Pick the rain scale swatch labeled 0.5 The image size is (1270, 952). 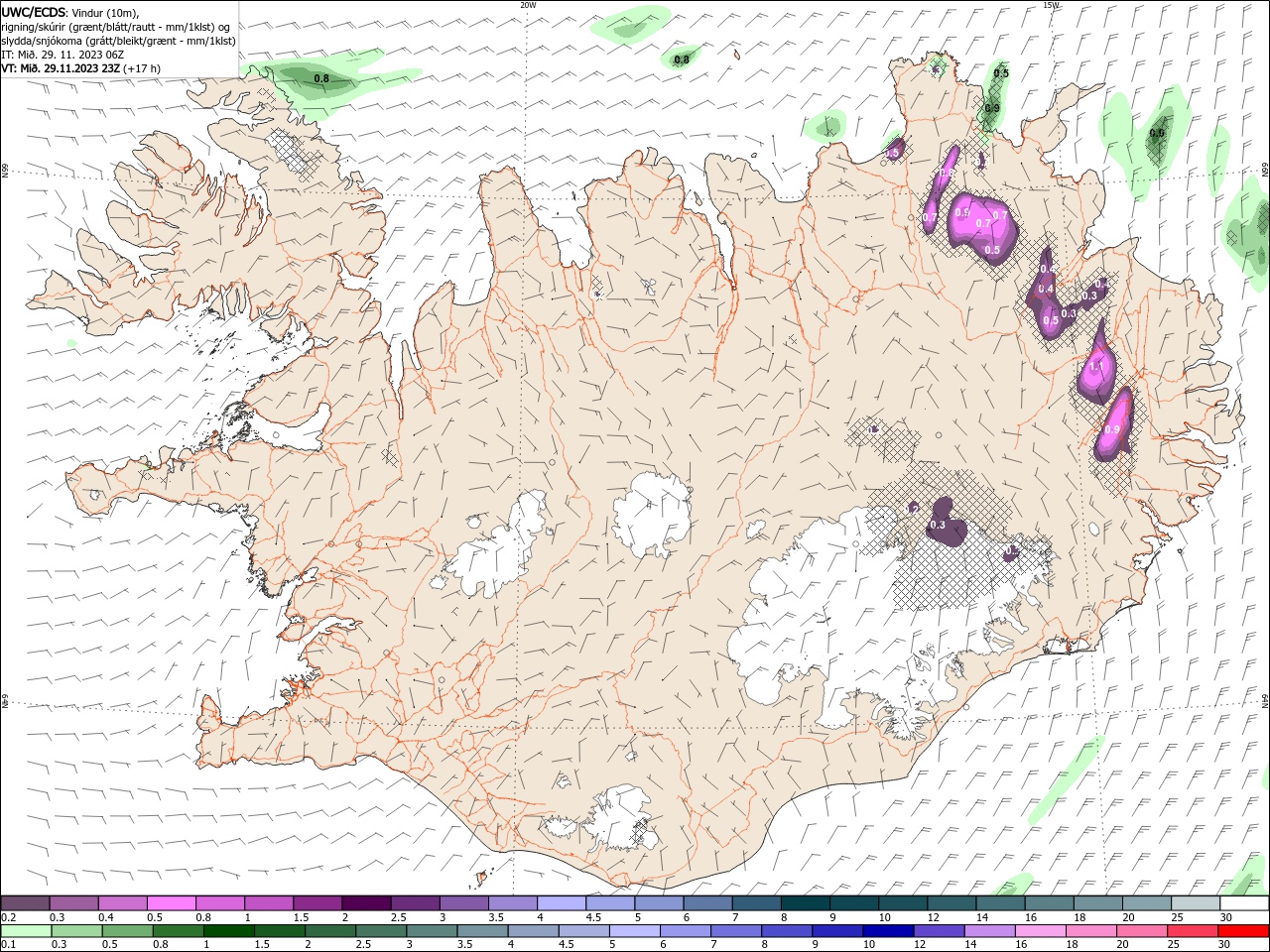coord(127,931)
